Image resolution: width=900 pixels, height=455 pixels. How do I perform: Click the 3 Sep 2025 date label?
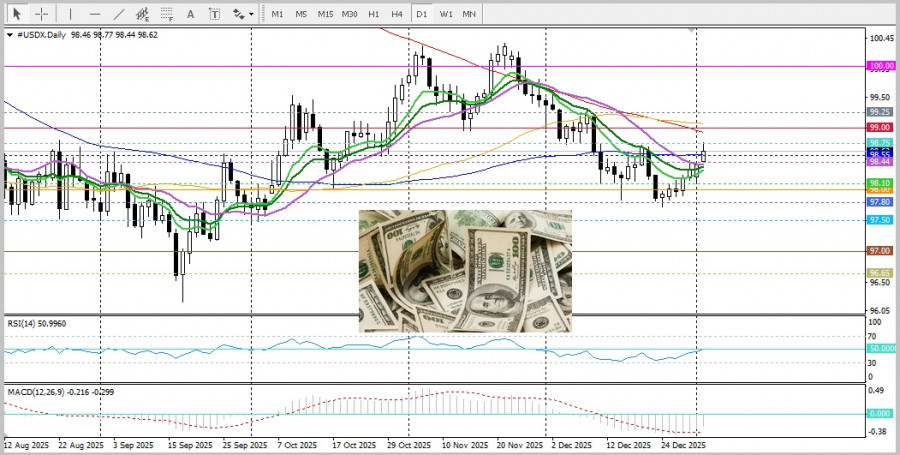(x=135, y=445)
